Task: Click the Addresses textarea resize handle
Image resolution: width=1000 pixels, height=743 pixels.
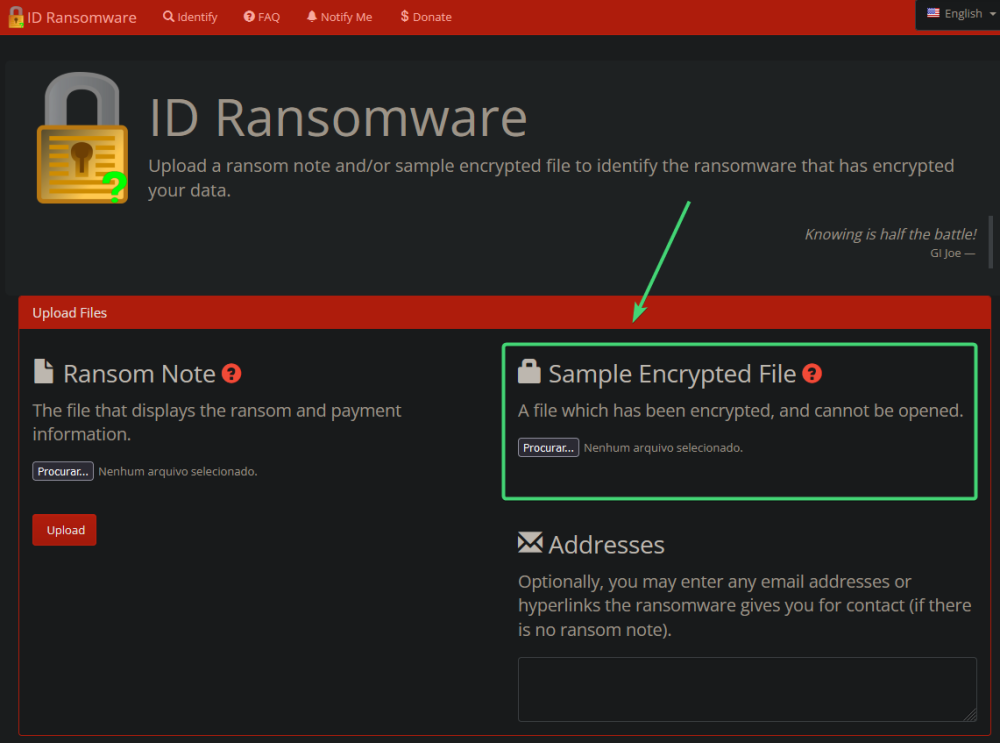Action: (970, 715)
